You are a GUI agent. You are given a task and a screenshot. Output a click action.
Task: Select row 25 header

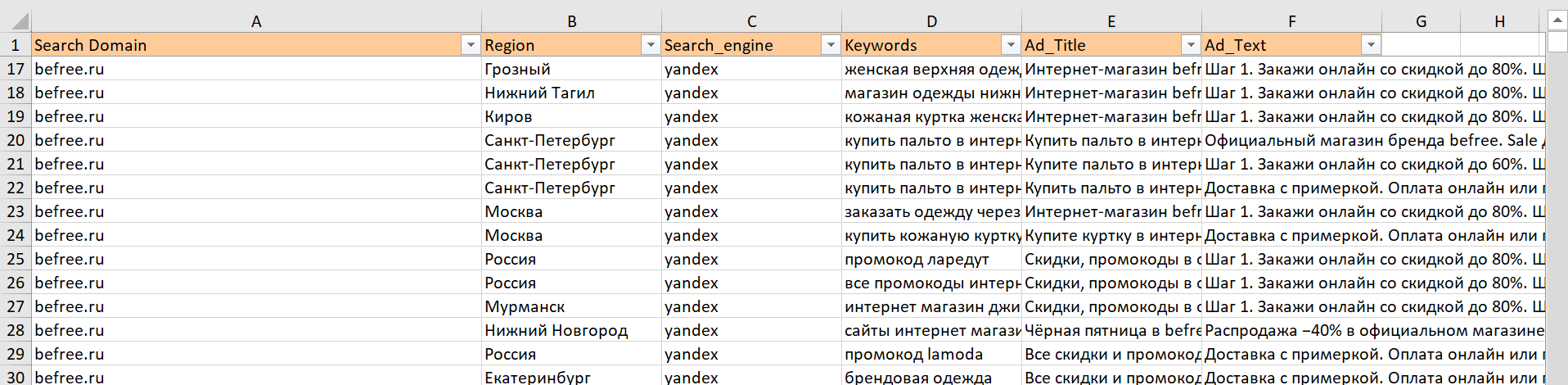click(x=16, y=259)
